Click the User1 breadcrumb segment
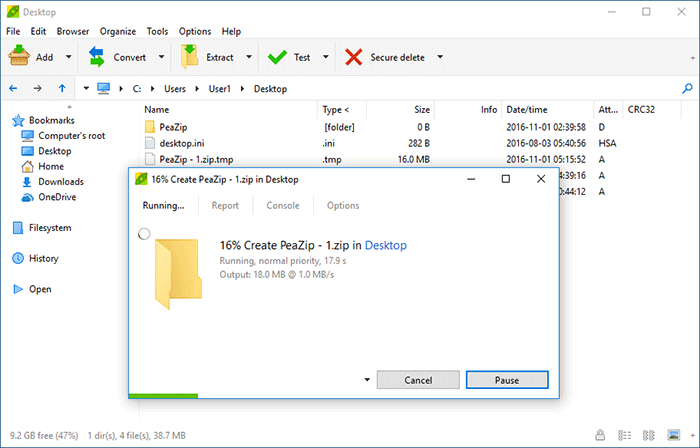The image size is (700, 448). (220, 89)
